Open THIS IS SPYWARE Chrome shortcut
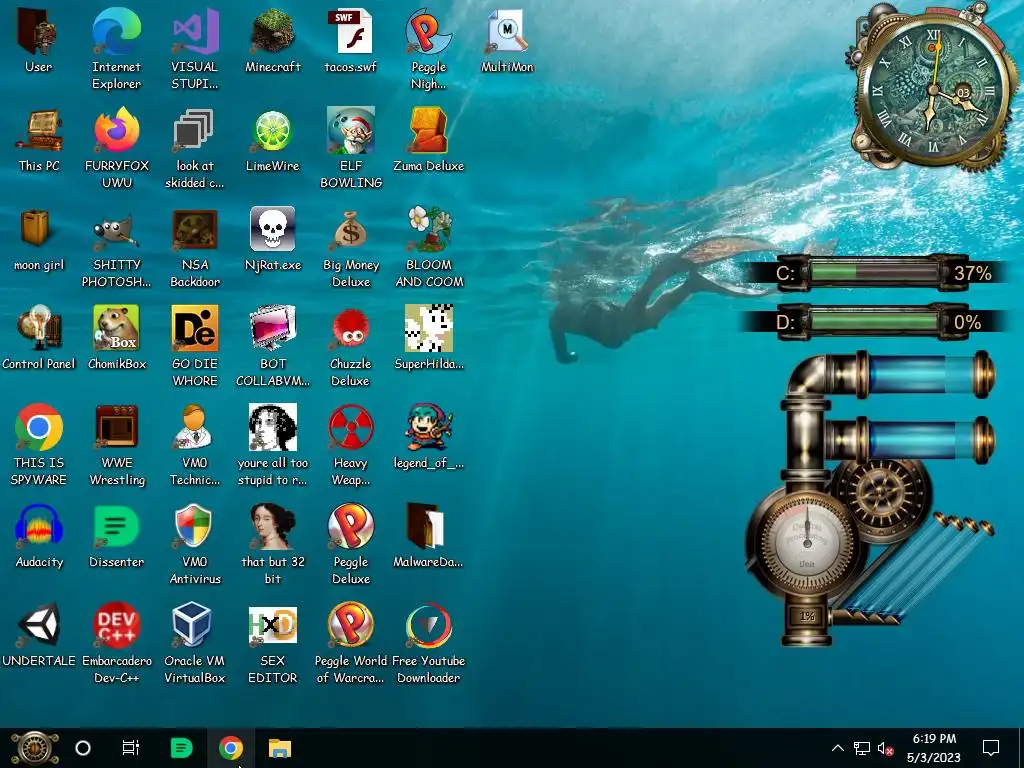This screenshot has height=768, width=1024. click(x=39, y=445)
